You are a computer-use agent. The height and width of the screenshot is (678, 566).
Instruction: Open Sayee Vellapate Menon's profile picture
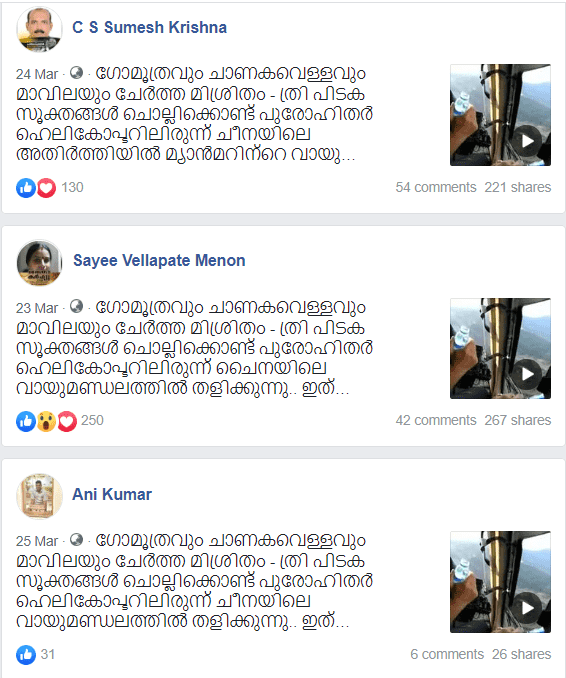(x=39, y=262)
